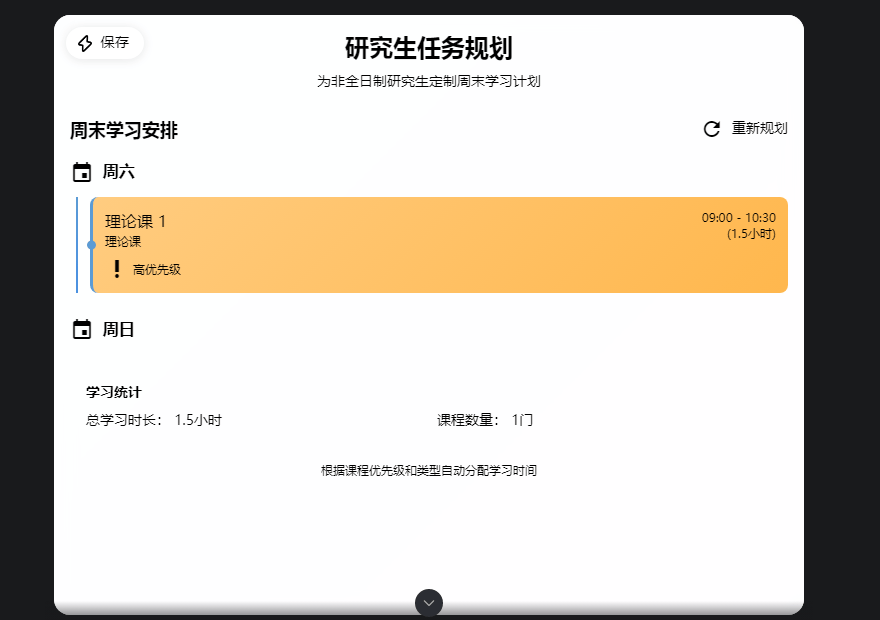Click the circular refresh arrow icon
880x620 pixels.
pos(712,129)
